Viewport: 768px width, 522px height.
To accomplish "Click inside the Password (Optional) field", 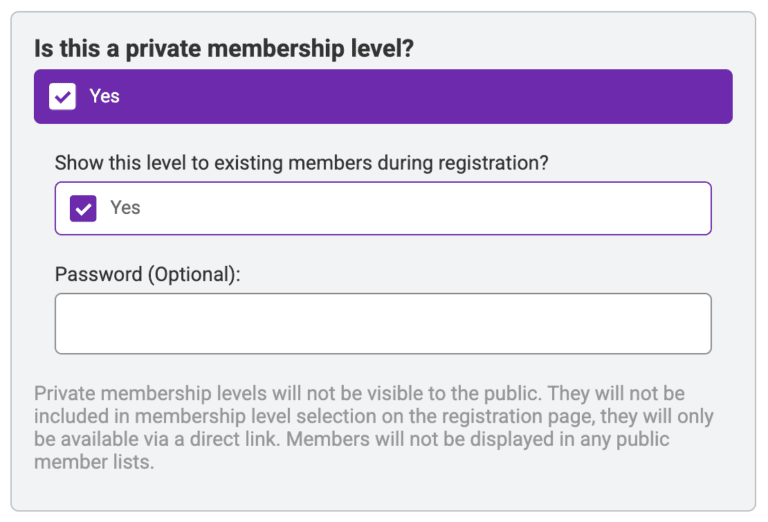I will point(383,324).
